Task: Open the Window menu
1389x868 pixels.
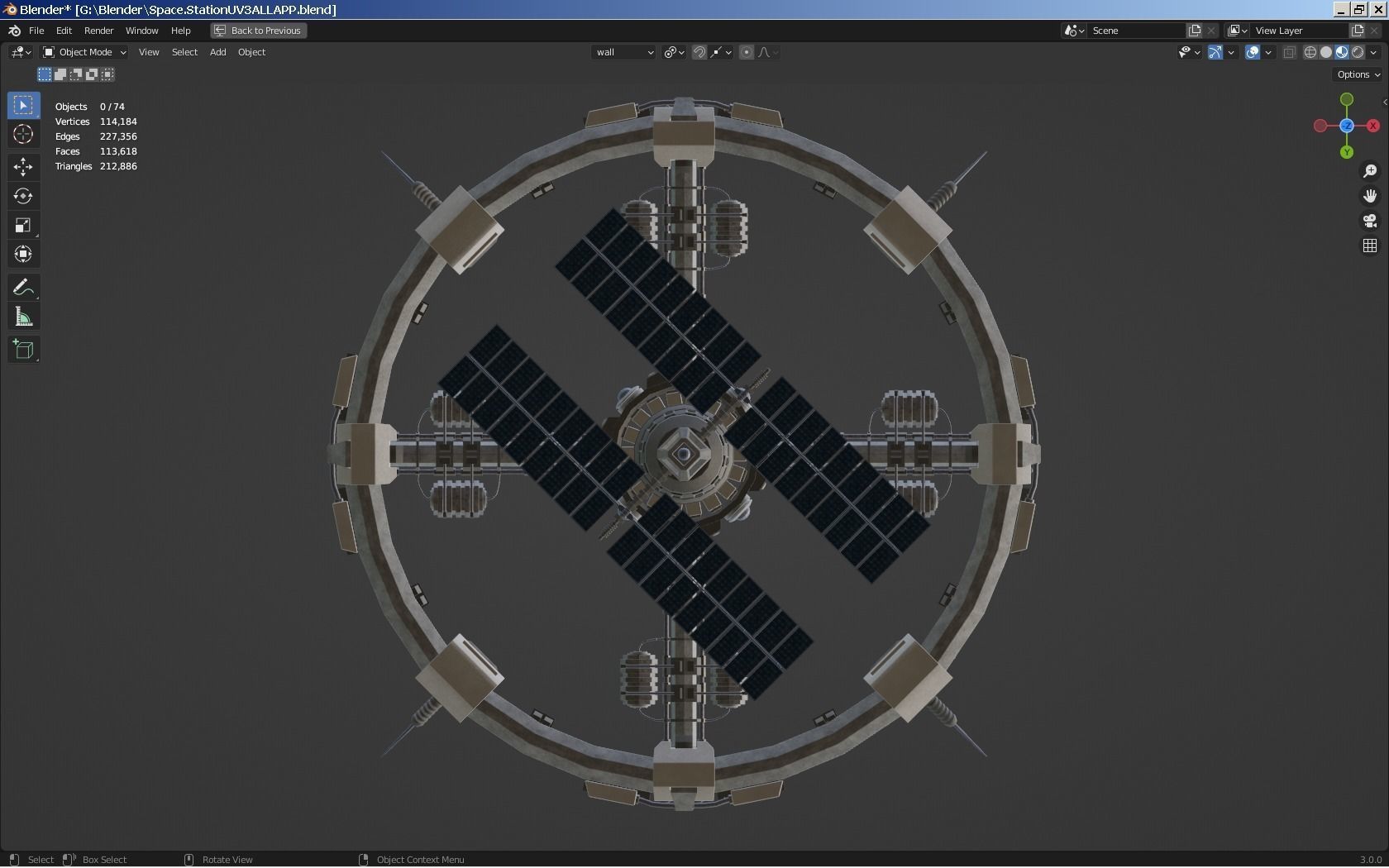Action: coord(141,31)
